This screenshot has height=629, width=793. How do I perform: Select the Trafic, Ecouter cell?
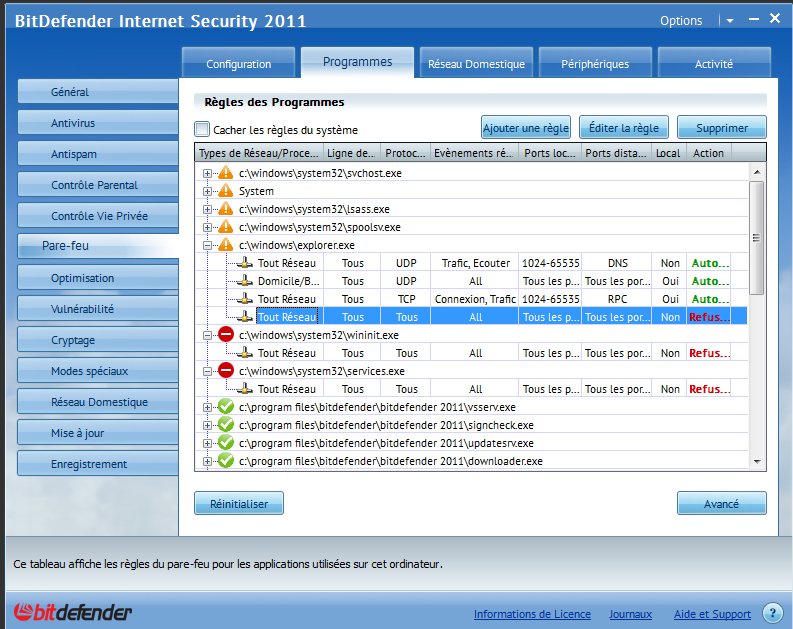coord(475,263)
